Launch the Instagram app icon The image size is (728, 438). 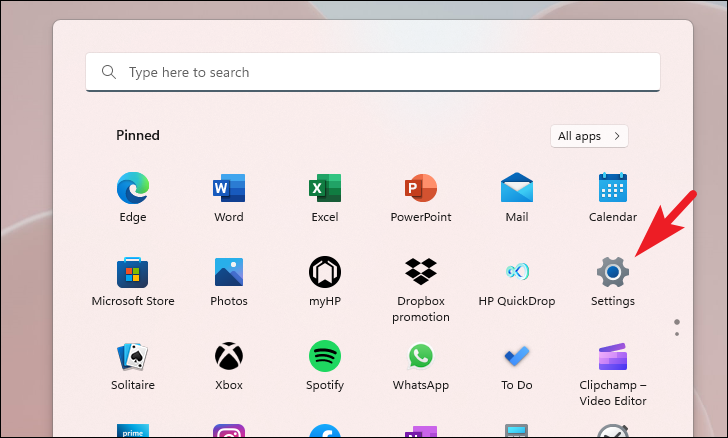[229, 430]
